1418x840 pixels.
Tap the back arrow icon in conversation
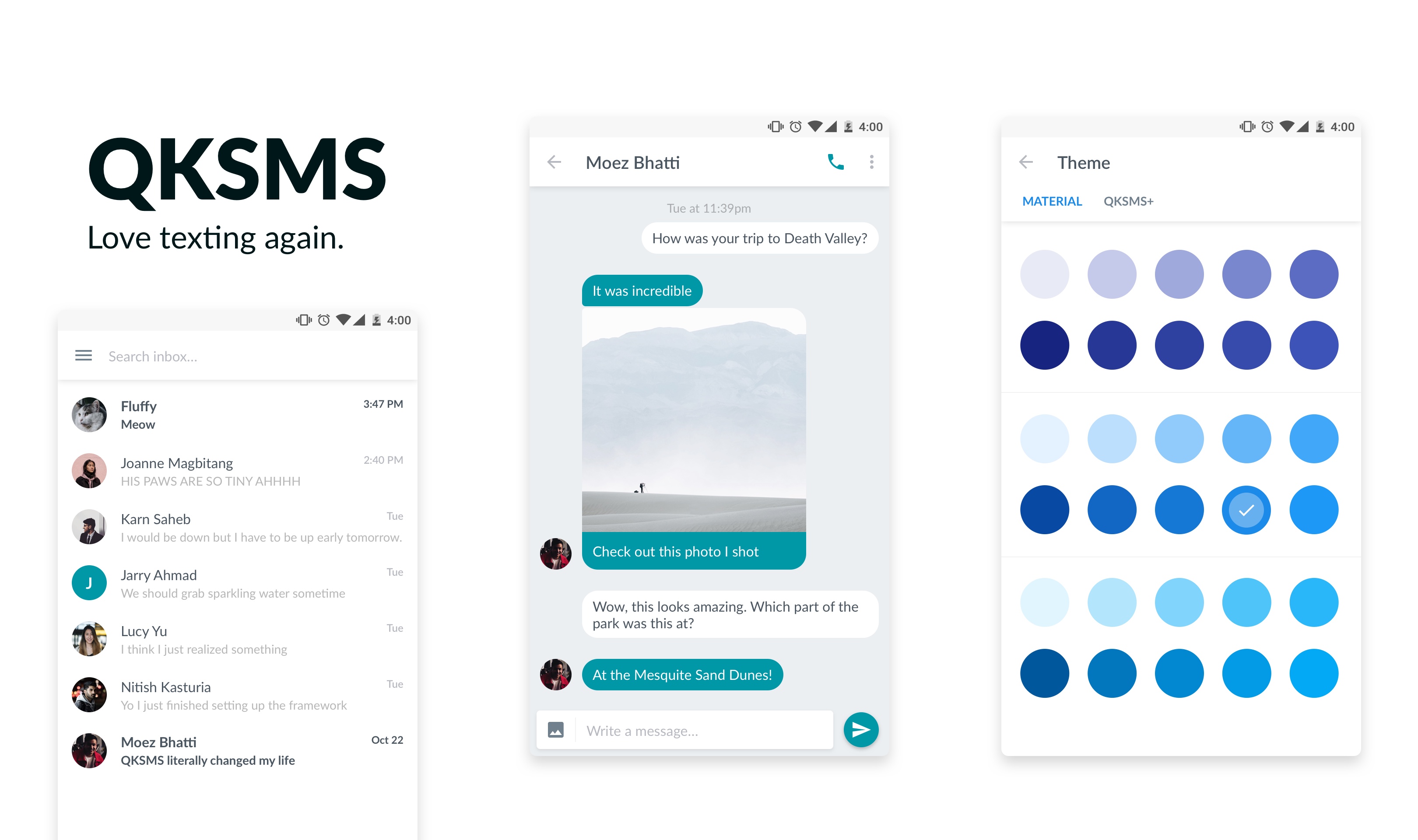click(x=556, y=162)
